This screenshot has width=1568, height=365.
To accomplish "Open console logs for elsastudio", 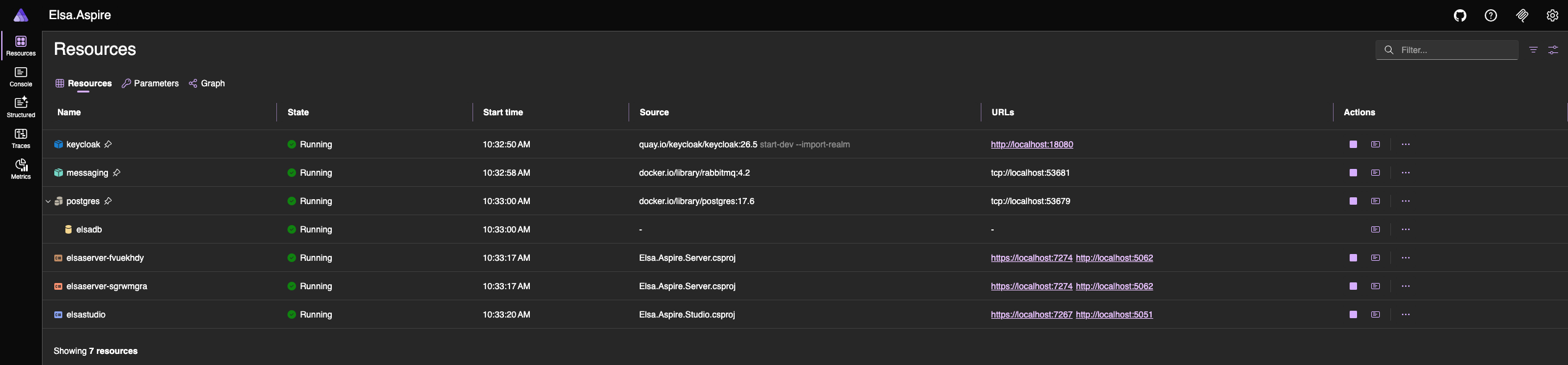I will coord(1376,314).
